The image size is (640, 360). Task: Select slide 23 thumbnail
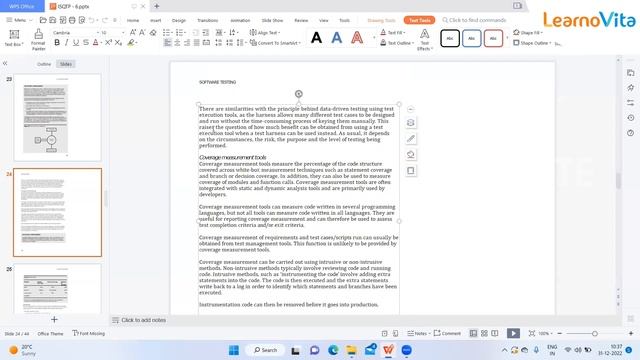pos(57,118)
